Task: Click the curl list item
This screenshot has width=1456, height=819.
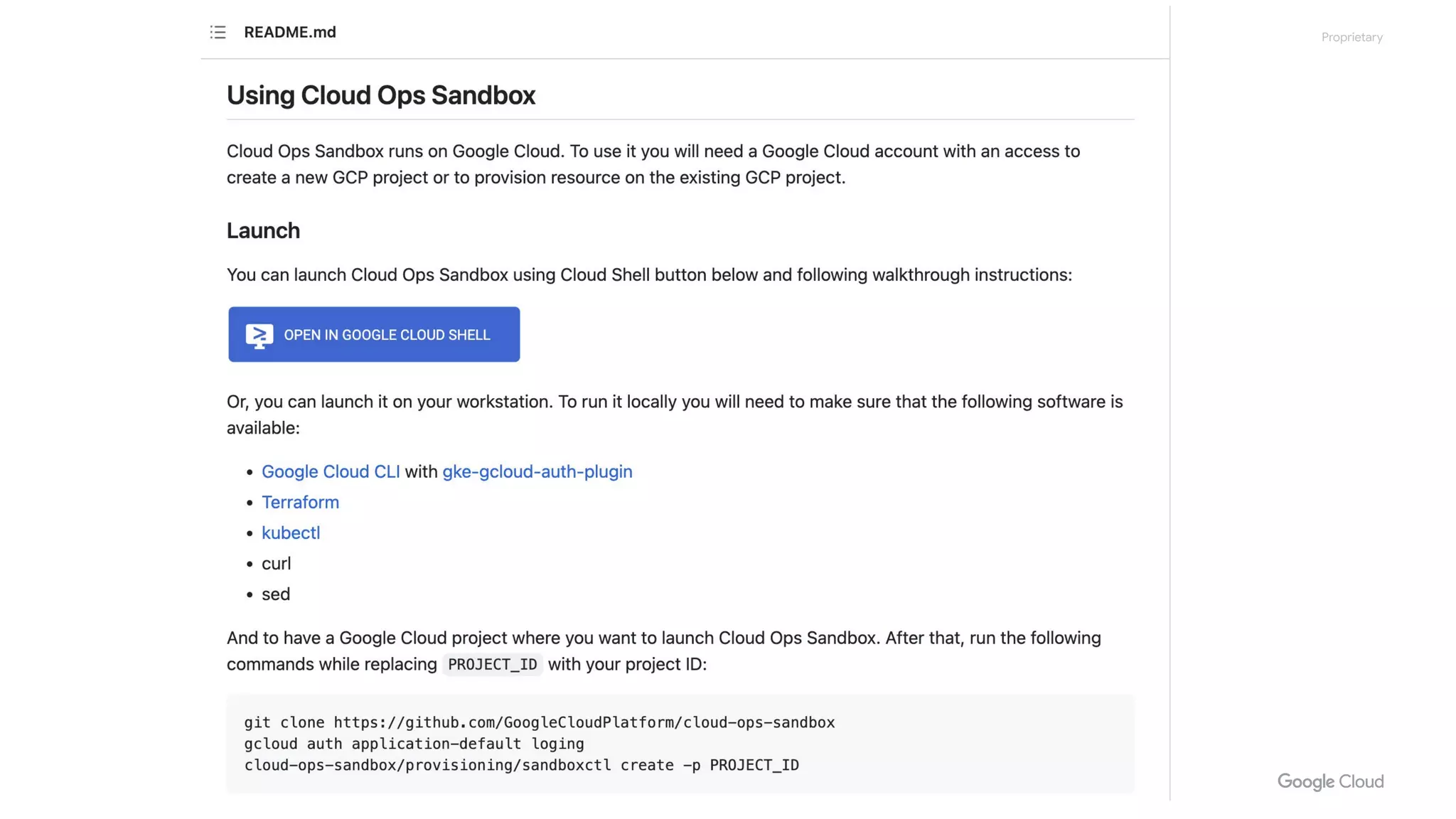Action: [x=276, y=564]
